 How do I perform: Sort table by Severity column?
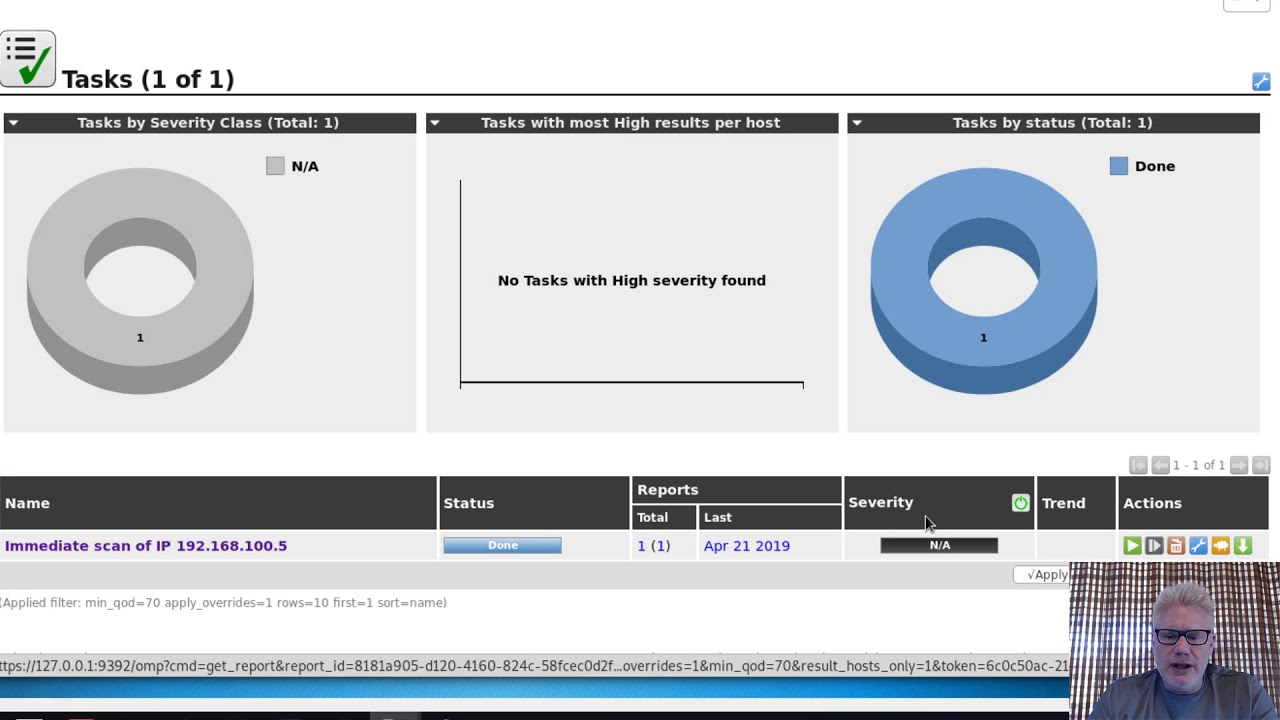pos(881,502)
